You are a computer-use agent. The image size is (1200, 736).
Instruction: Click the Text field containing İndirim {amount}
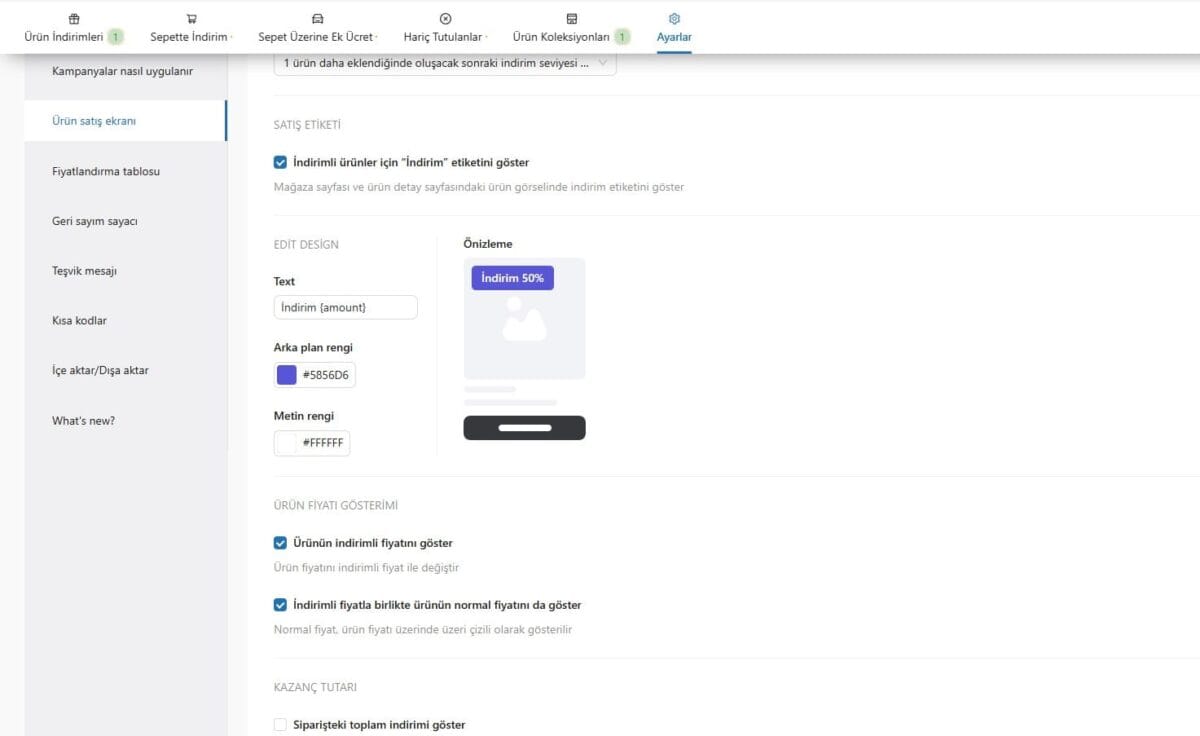tap(345, 307)
